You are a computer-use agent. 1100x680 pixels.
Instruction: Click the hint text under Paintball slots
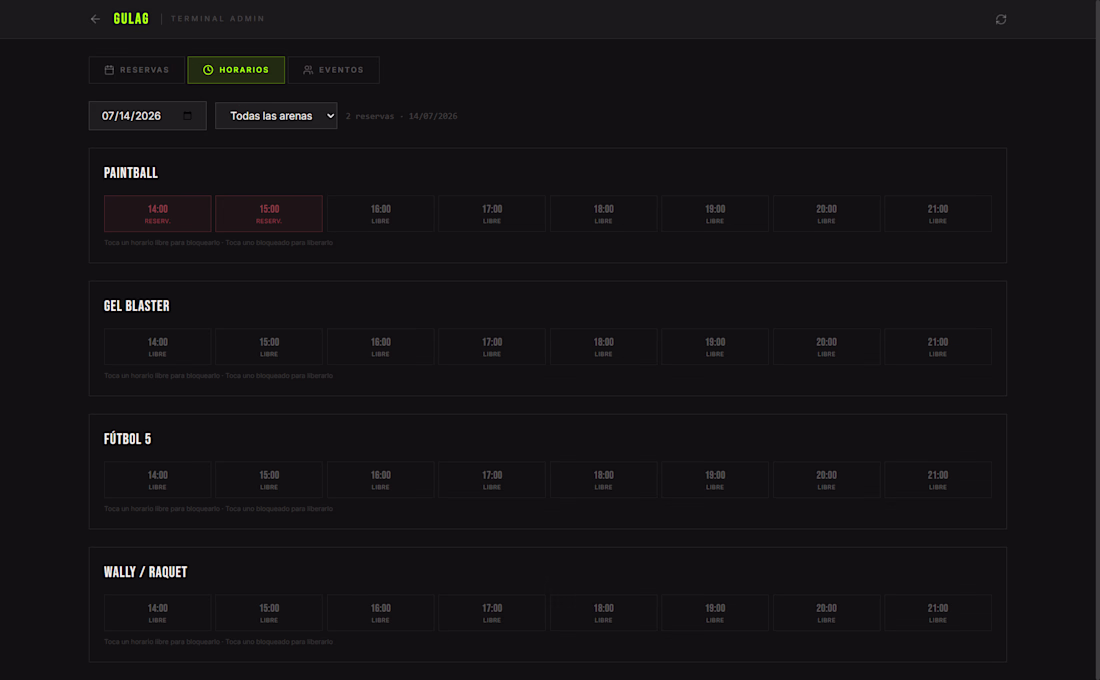coord(218,243)
